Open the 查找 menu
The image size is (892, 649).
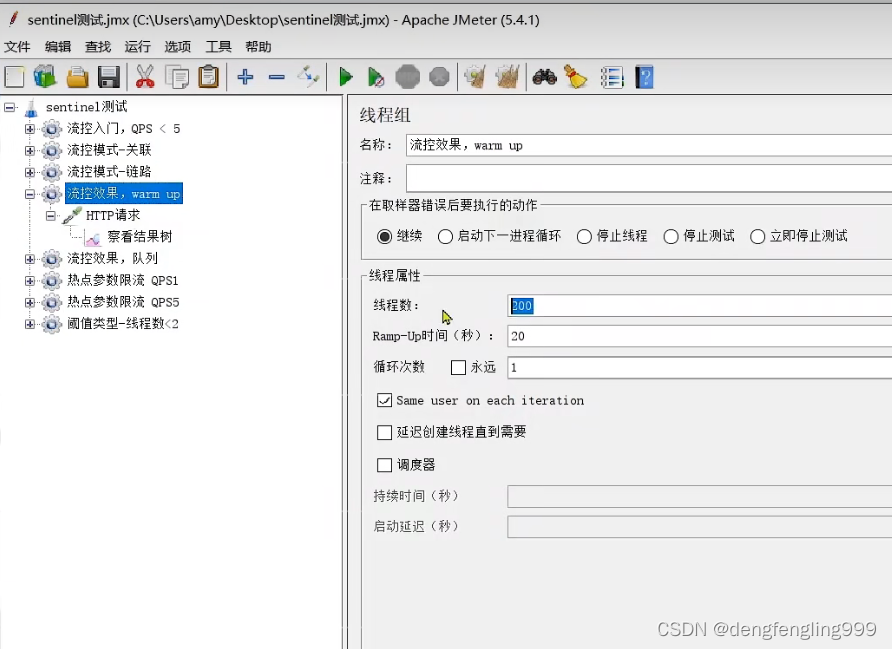(x=98, y=47)
